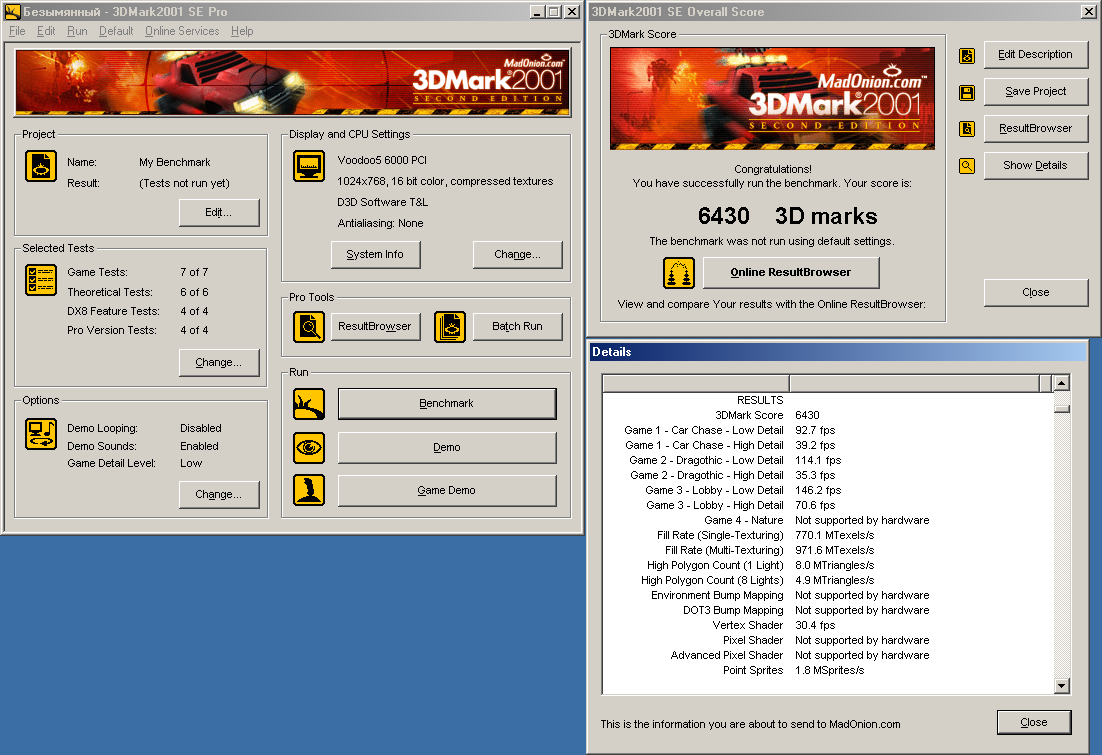Click the Details list scroll-down arrow
1102x755 pixels.
(1062, 685)
